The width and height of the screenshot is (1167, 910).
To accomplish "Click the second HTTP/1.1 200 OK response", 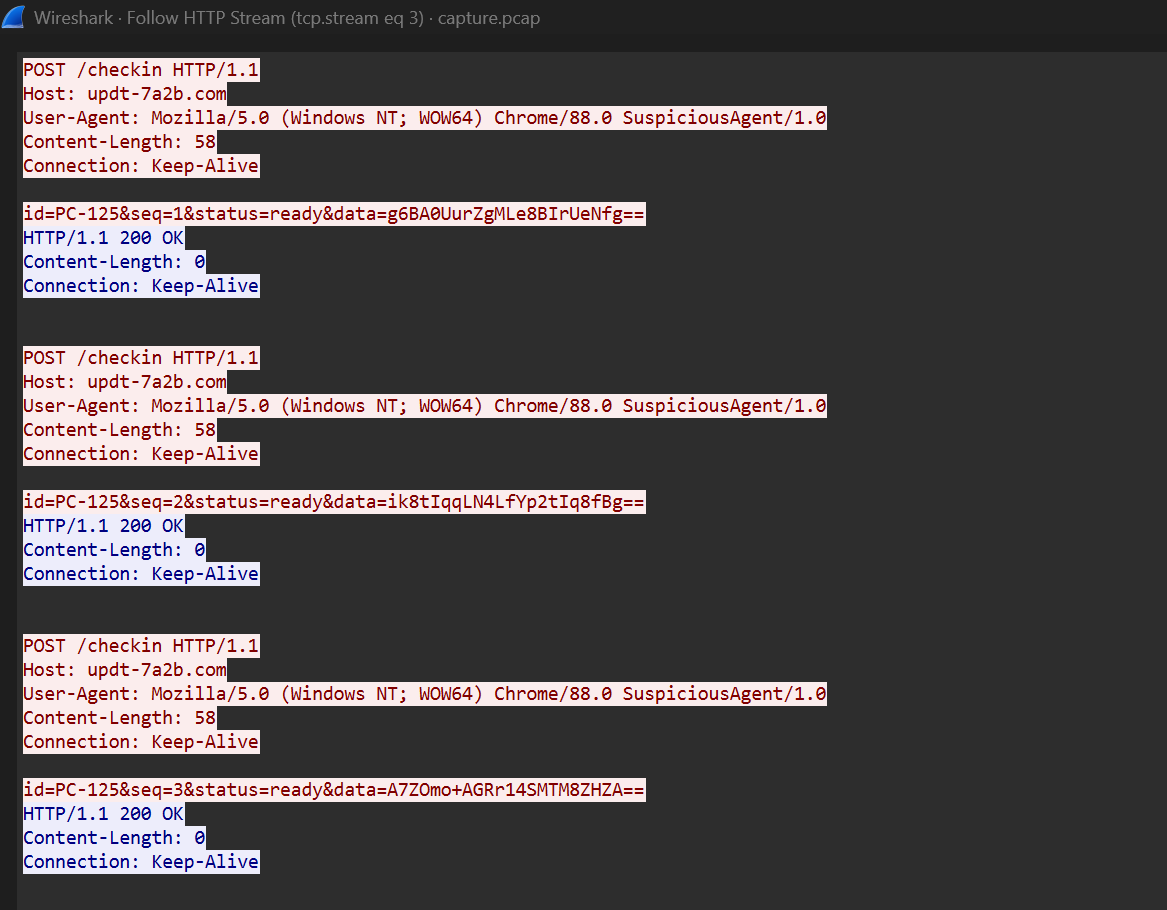I will [x=103, y=526].
